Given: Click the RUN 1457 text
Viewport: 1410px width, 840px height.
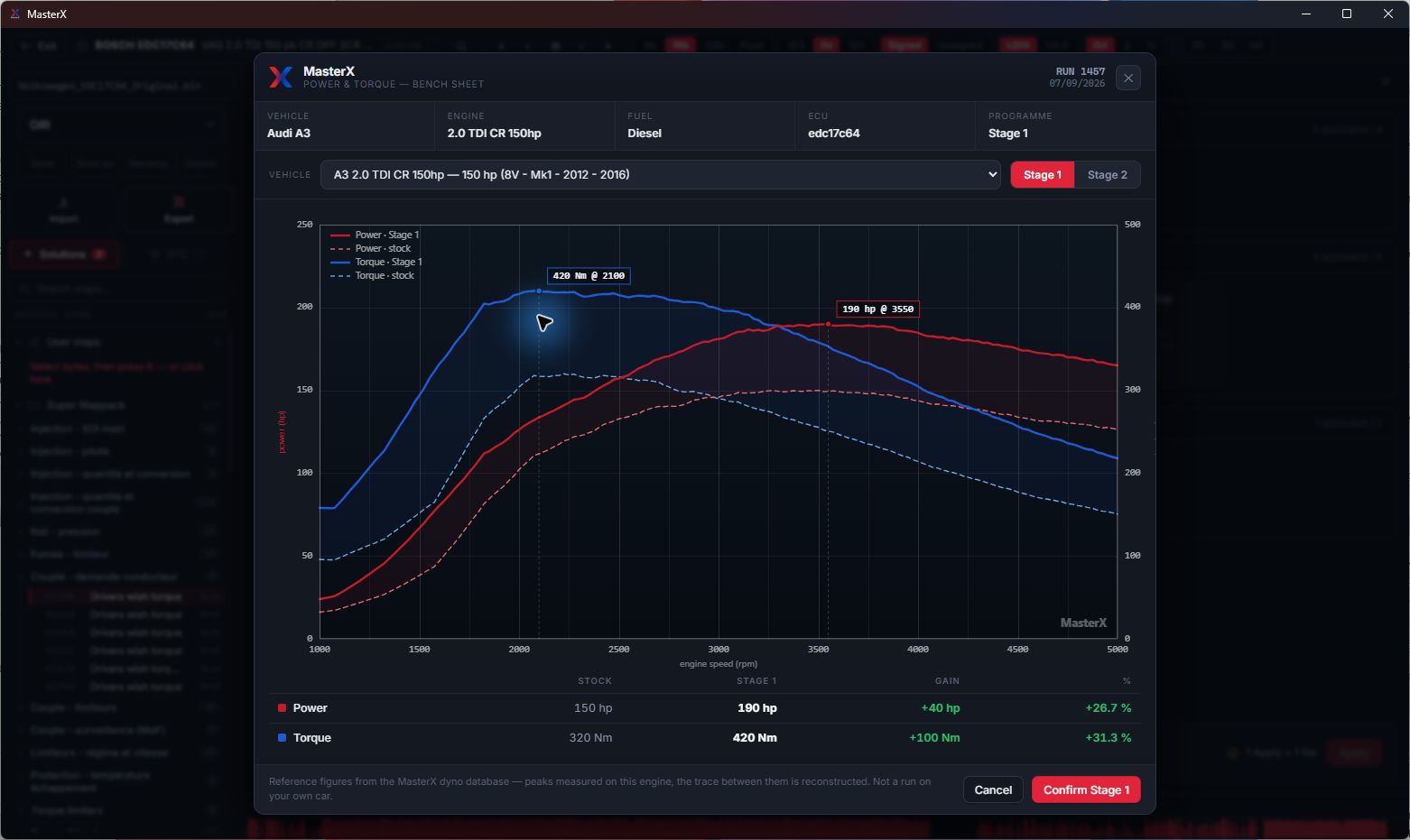Looking at the screenshot, I should pyautogui.click(x=1081, y=71).
